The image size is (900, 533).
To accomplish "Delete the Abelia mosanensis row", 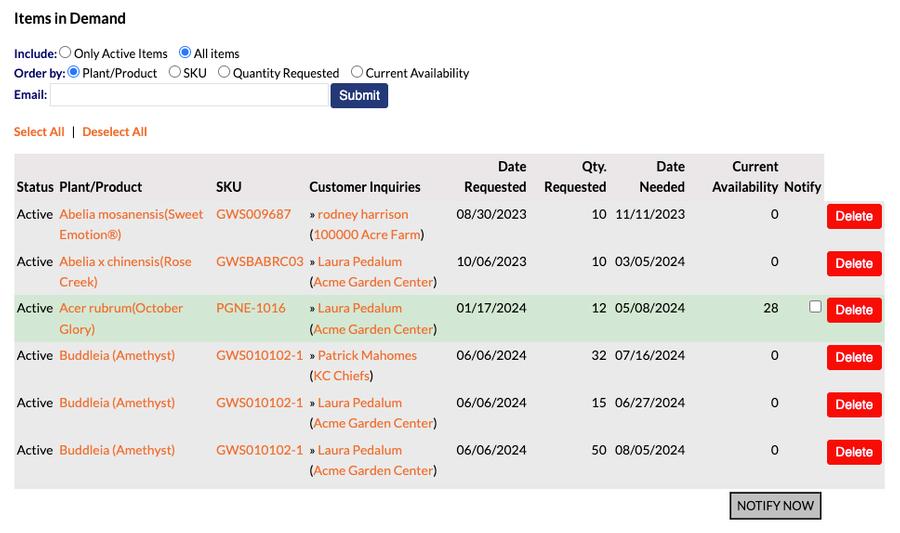I will click(x=853, y=216).
